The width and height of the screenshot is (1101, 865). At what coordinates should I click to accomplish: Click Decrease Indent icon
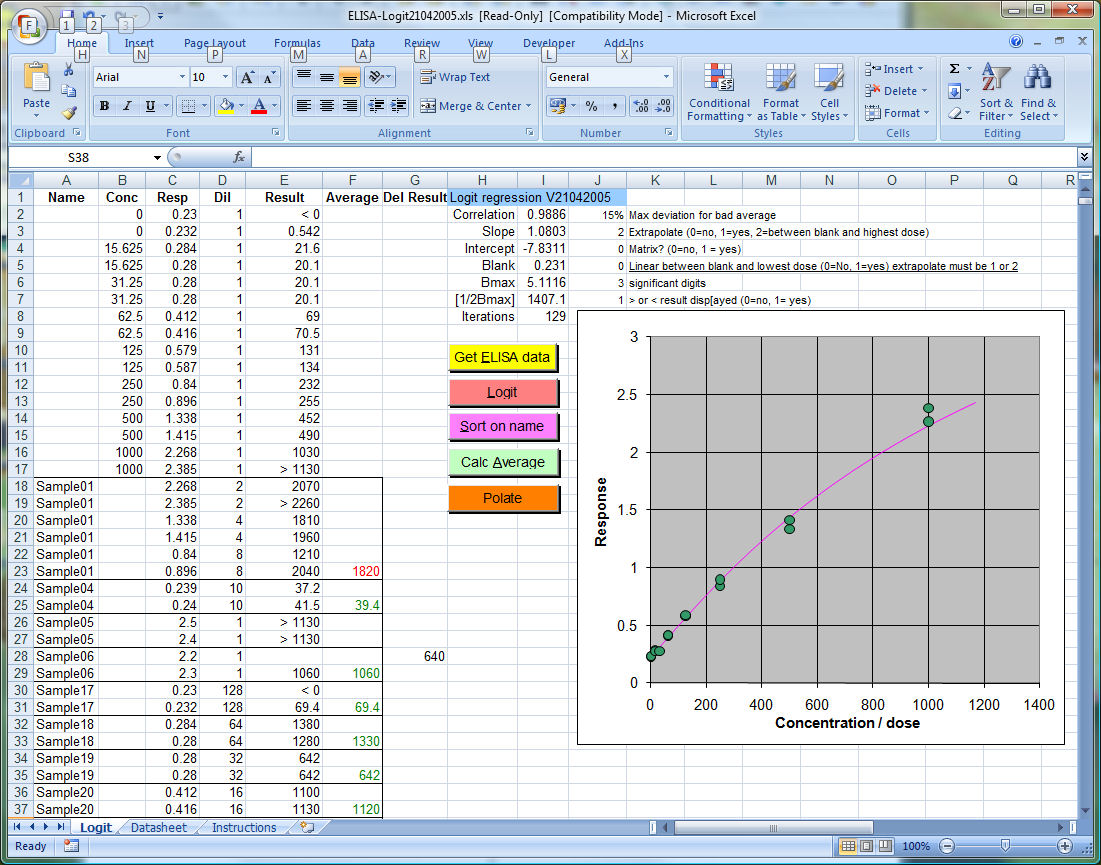coord(376,106)
